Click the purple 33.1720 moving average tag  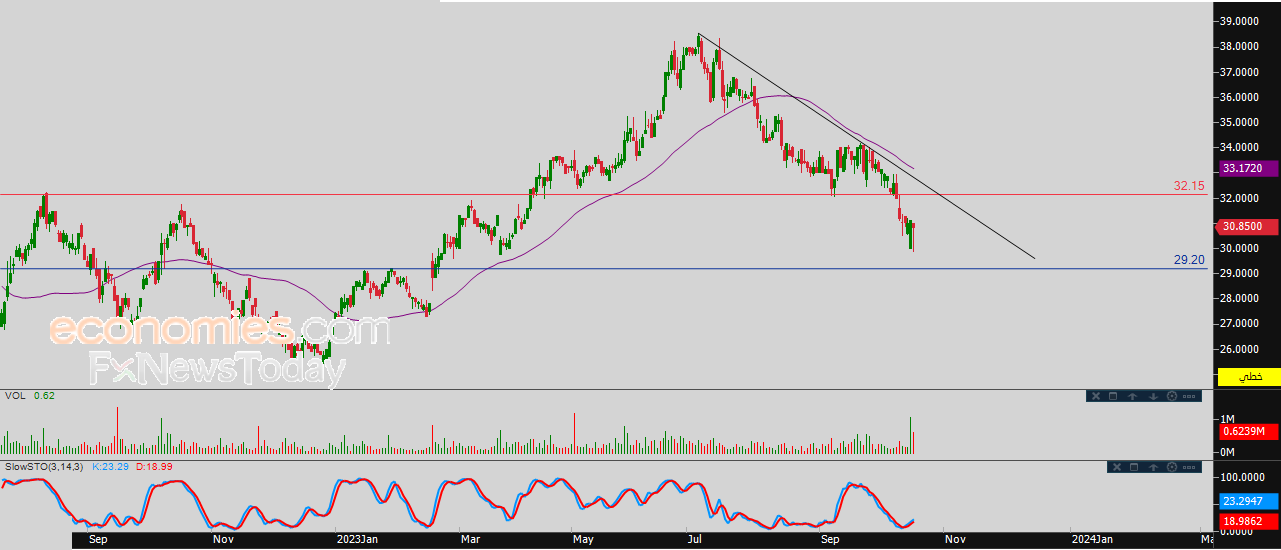(x=1246, y=169)
